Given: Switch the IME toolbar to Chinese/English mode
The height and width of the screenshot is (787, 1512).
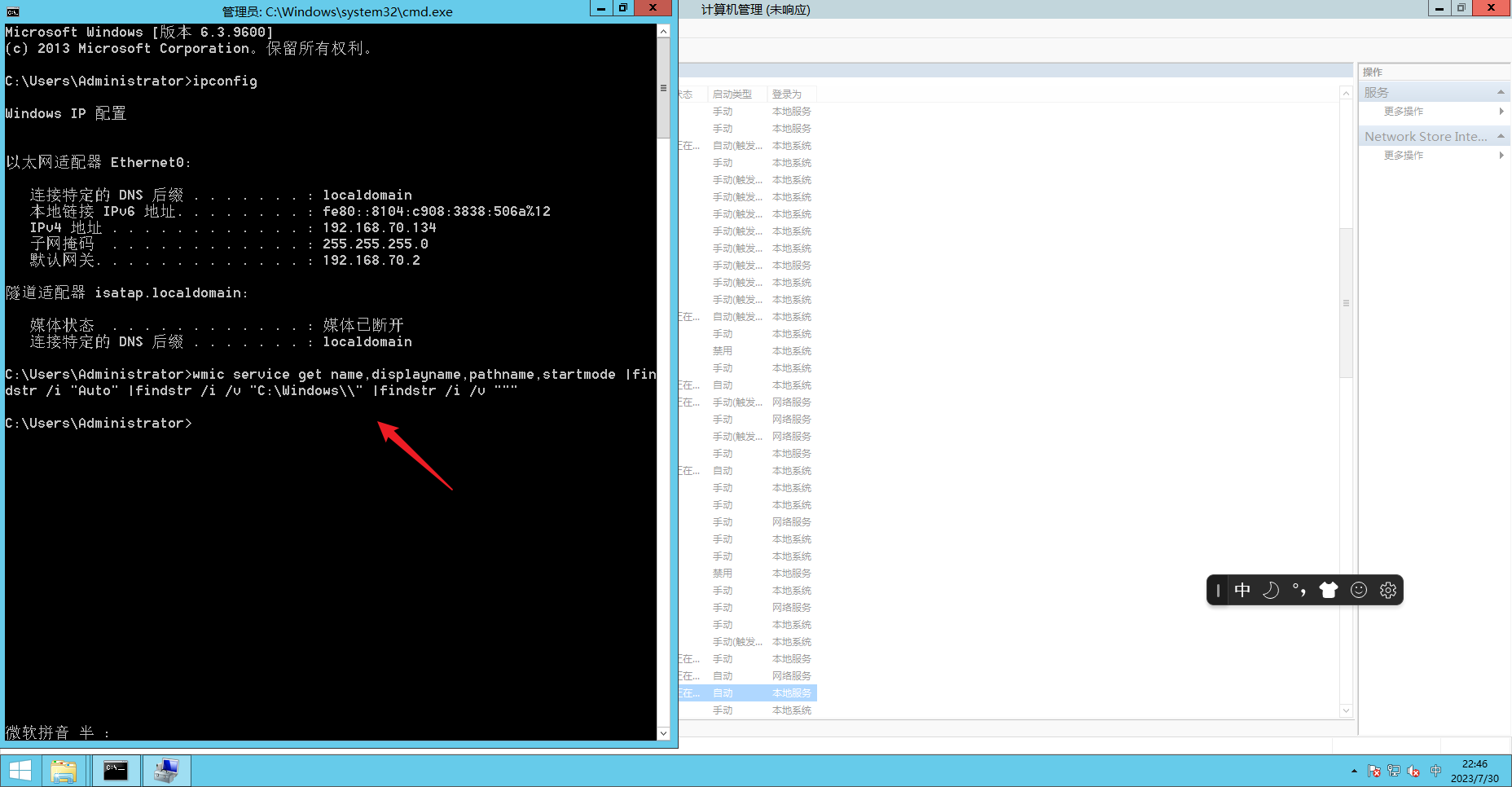Looking at the screenshot, I should (x=1242, y=590).
